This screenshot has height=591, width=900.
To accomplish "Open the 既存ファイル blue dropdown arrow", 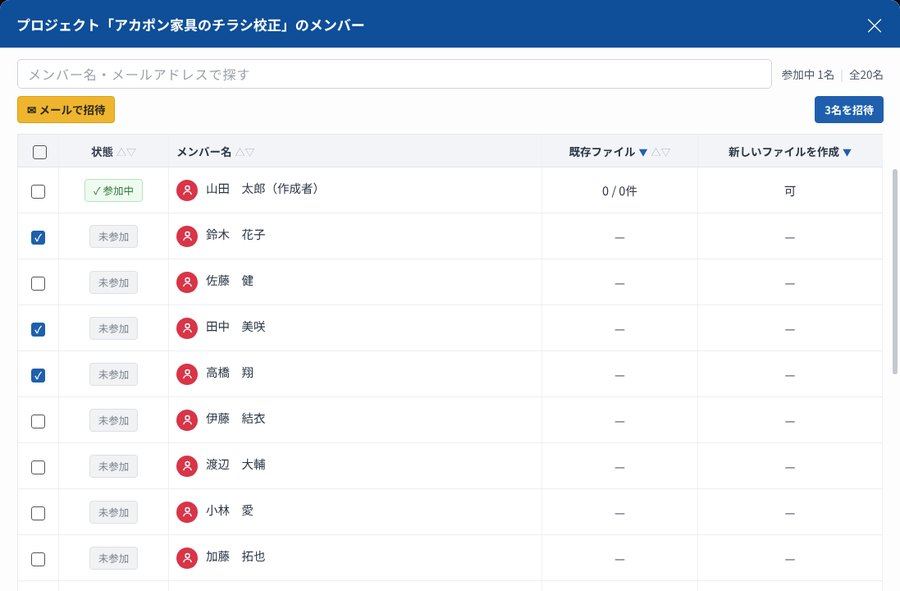I will pos(643,153).
